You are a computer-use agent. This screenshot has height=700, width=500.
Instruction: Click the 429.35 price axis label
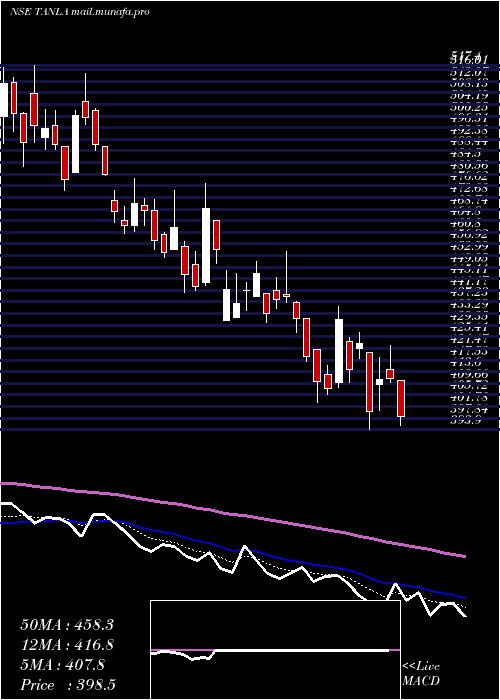[469, 317]
